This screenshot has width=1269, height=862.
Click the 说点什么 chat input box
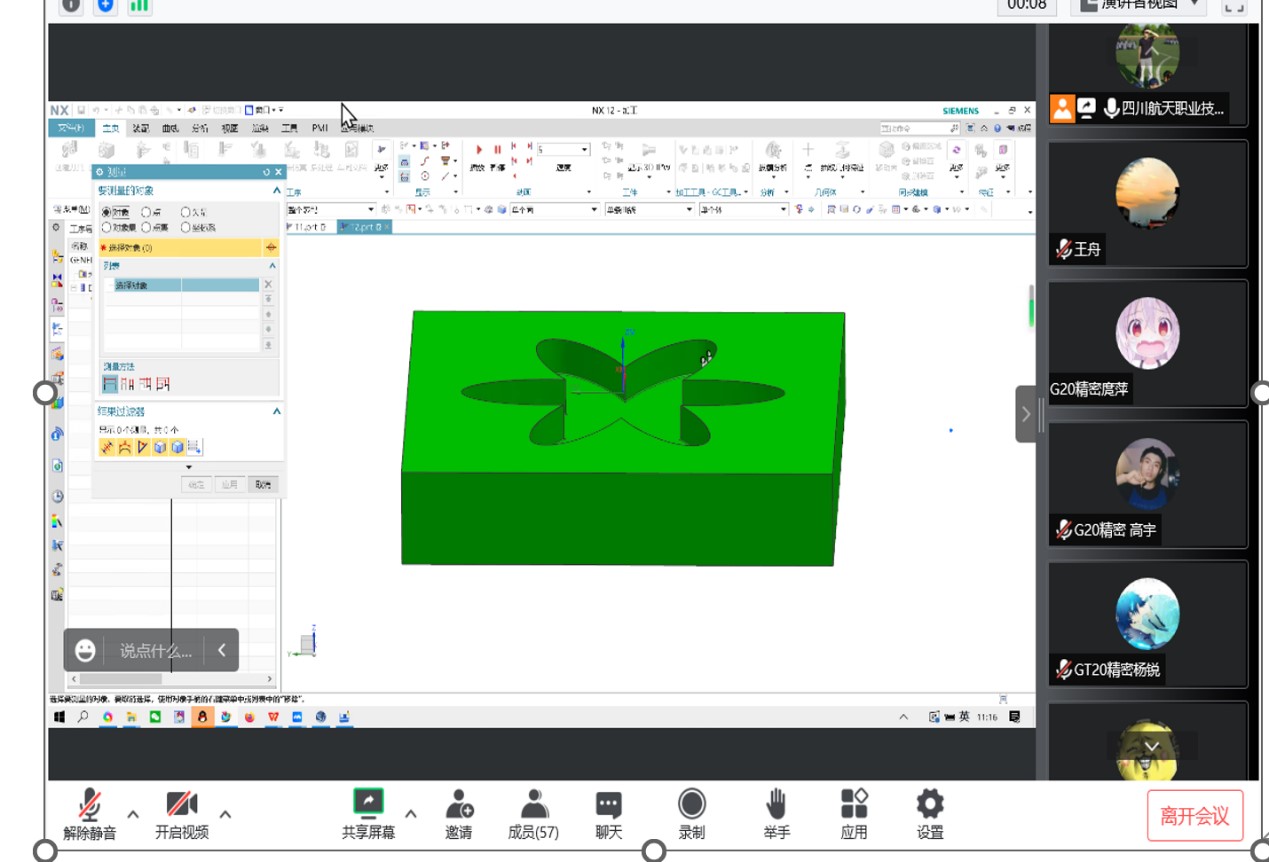155,651
